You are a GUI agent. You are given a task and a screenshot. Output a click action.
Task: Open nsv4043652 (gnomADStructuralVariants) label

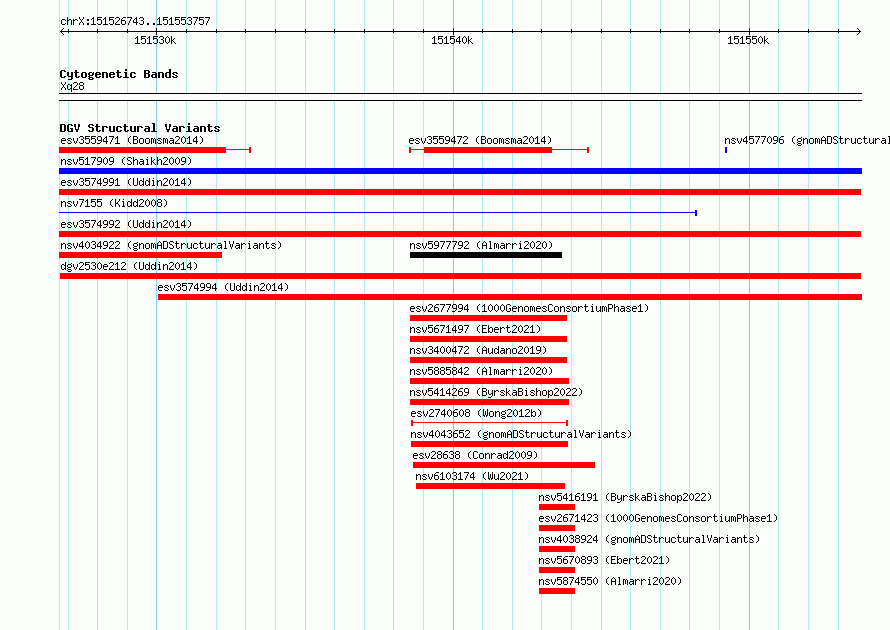coord(521,434)
